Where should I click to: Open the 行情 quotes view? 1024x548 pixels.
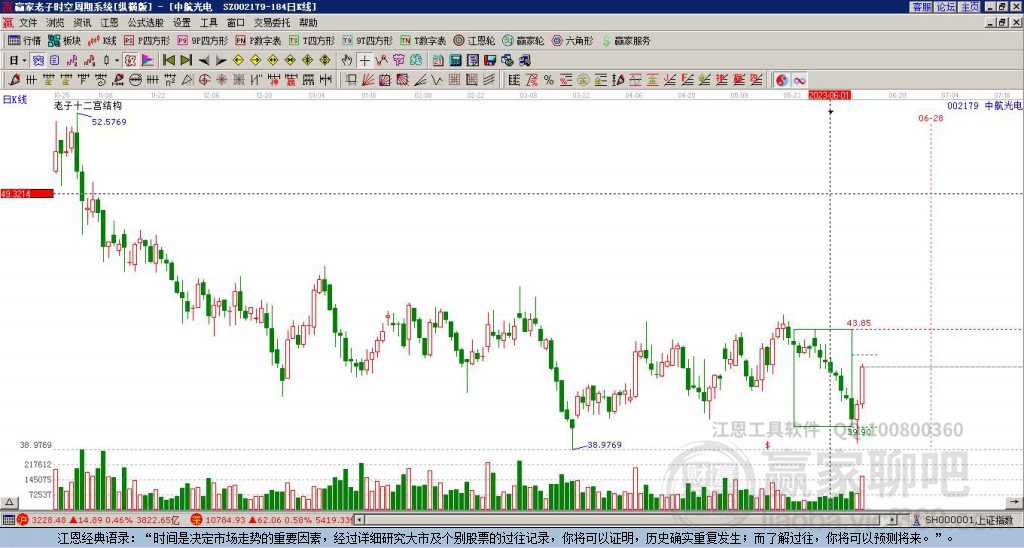(x=24, y=40)
